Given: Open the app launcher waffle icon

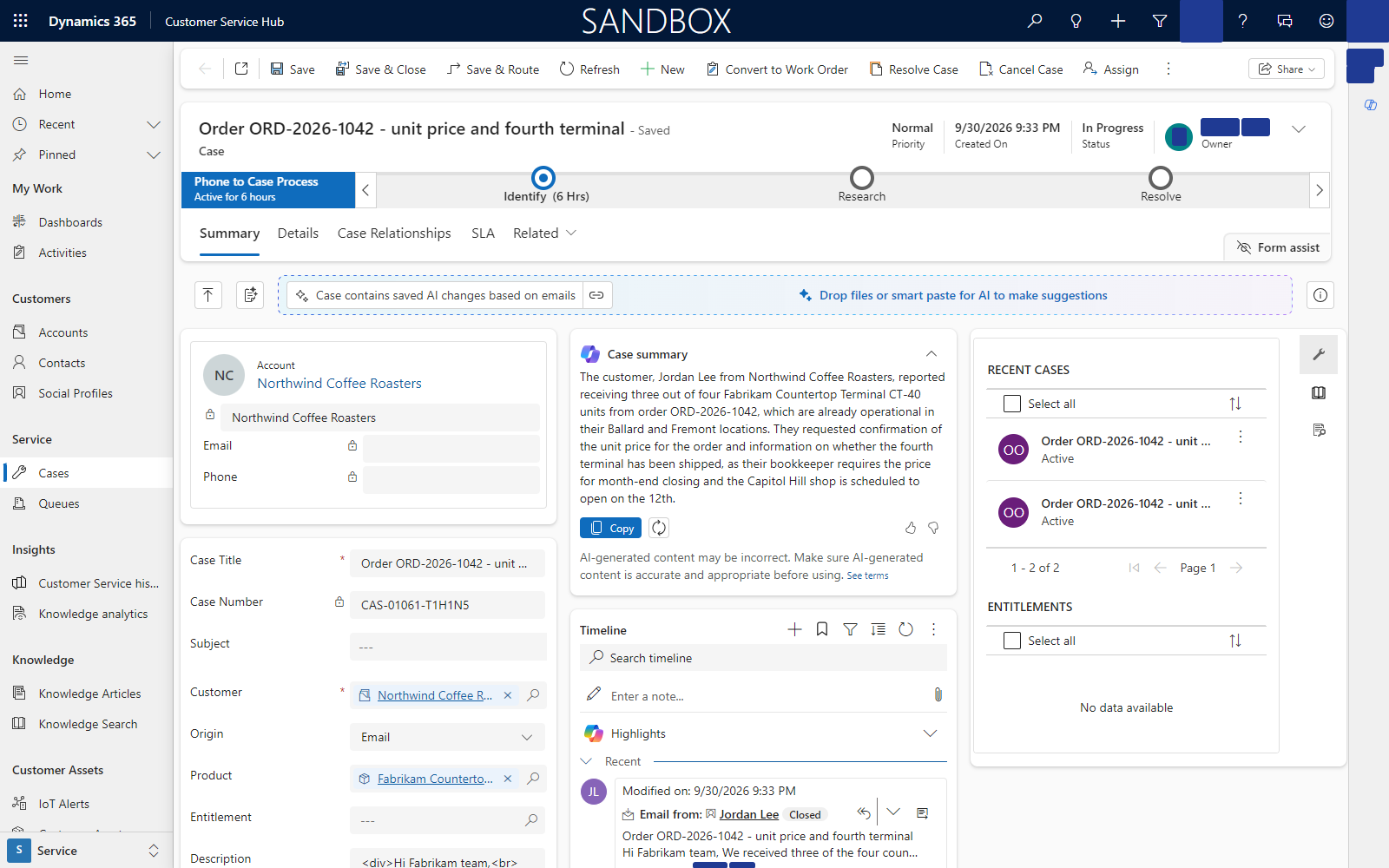Looking at the screenshot, I should 21,21.
